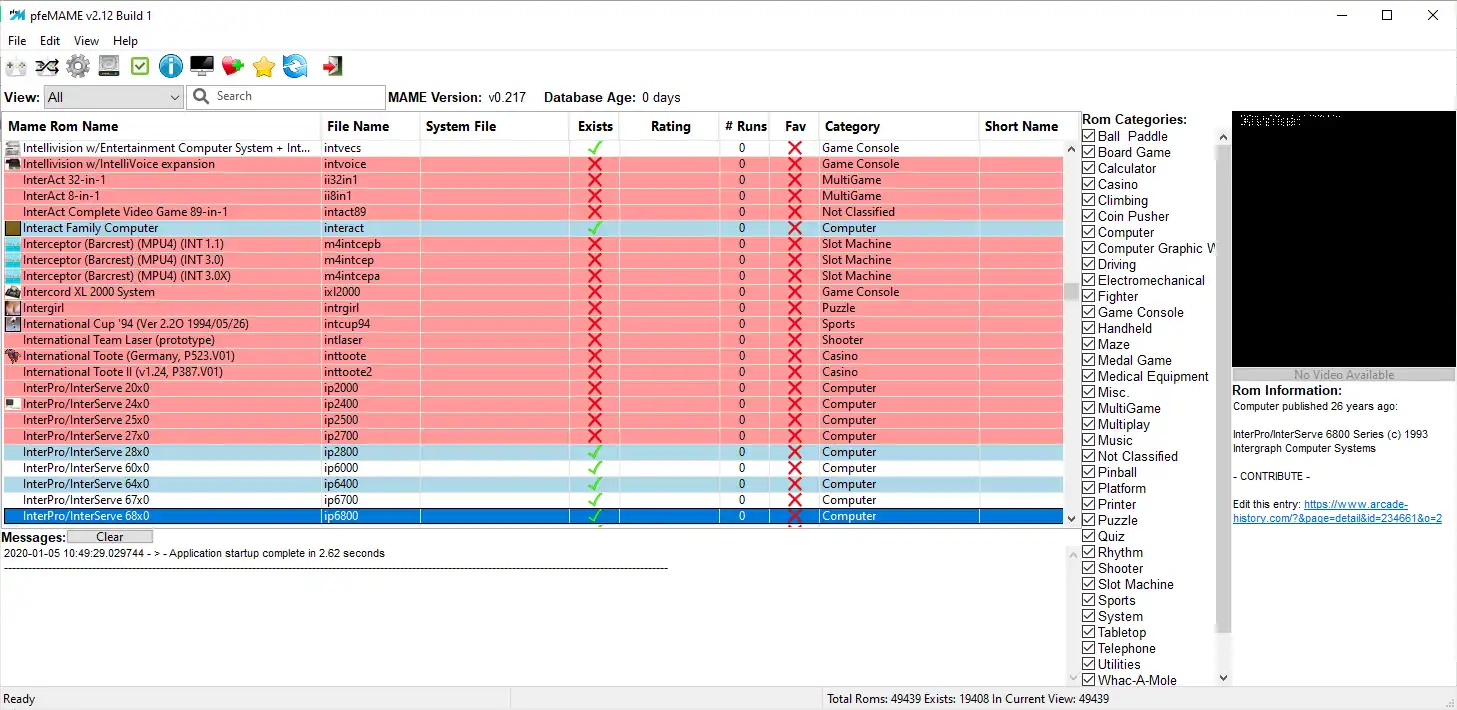Click the black monitor toolbar icon
Screen dimensions: 1457x710
[x=202, y=67]
